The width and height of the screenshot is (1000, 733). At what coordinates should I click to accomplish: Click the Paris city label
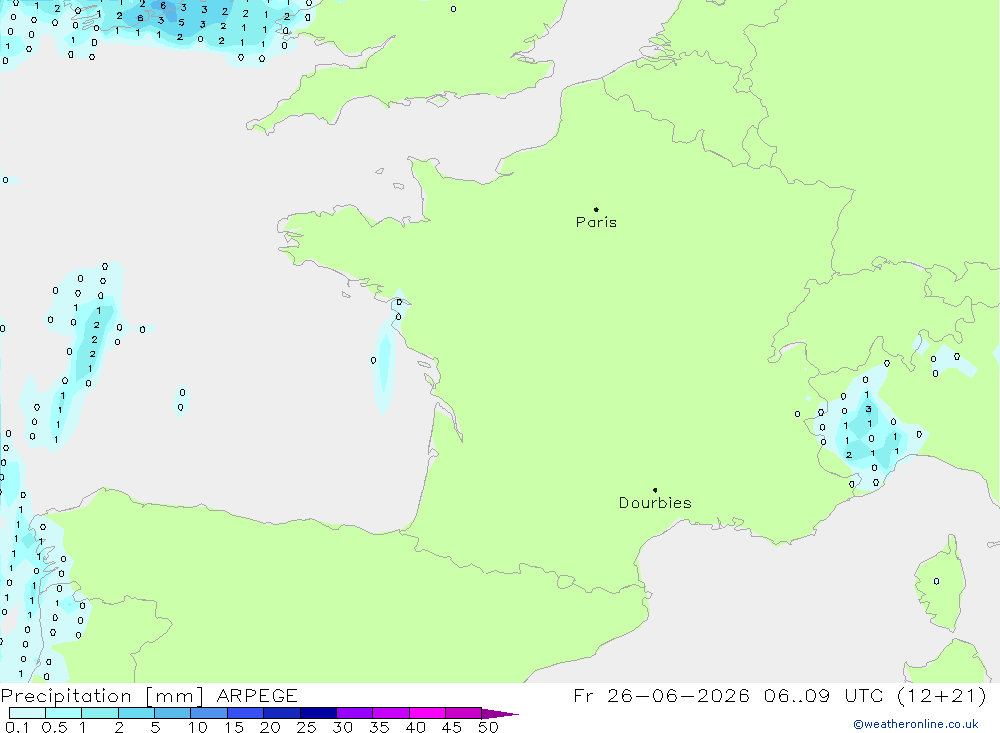point(596,222)
